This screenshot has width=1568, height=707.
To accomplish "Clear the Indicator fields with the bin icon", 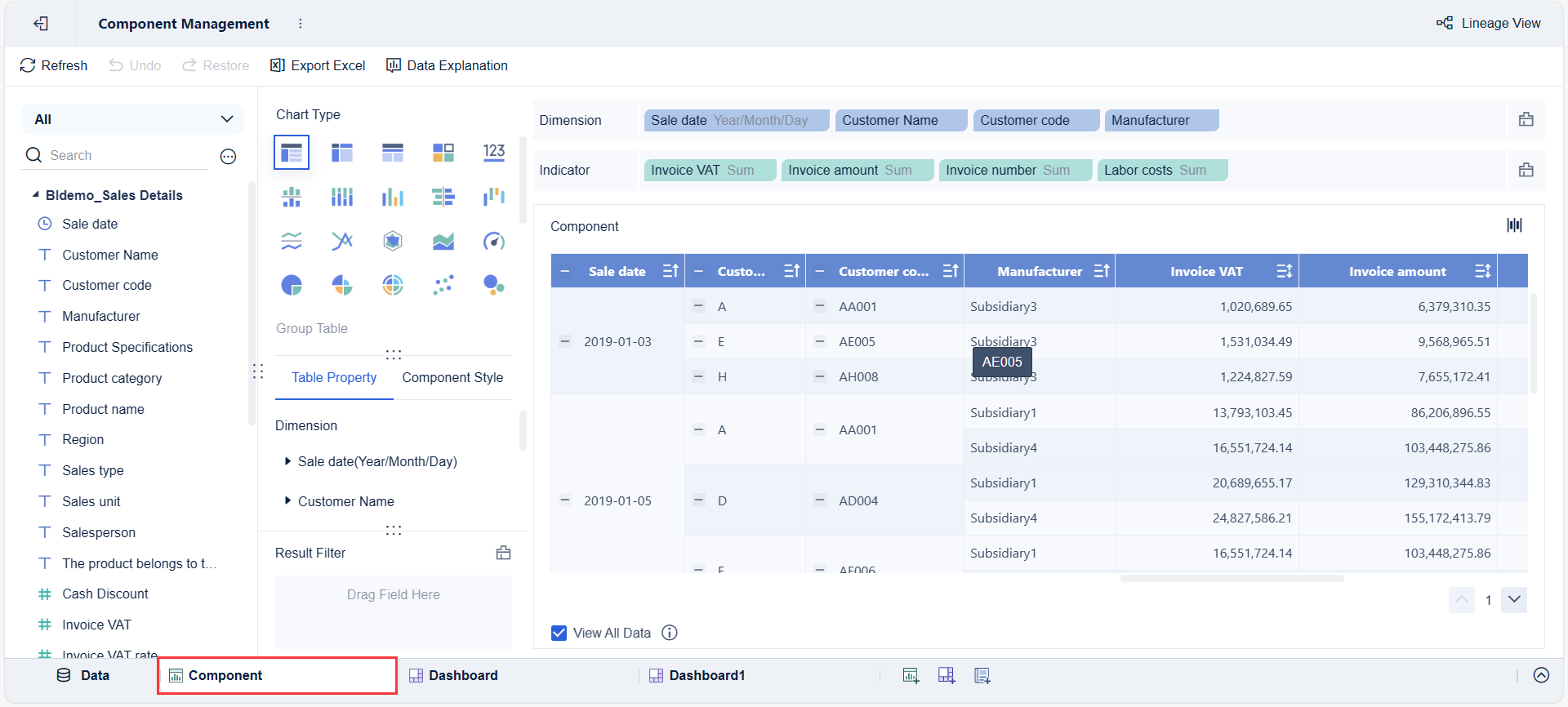I will click(x=1526, y=170).
